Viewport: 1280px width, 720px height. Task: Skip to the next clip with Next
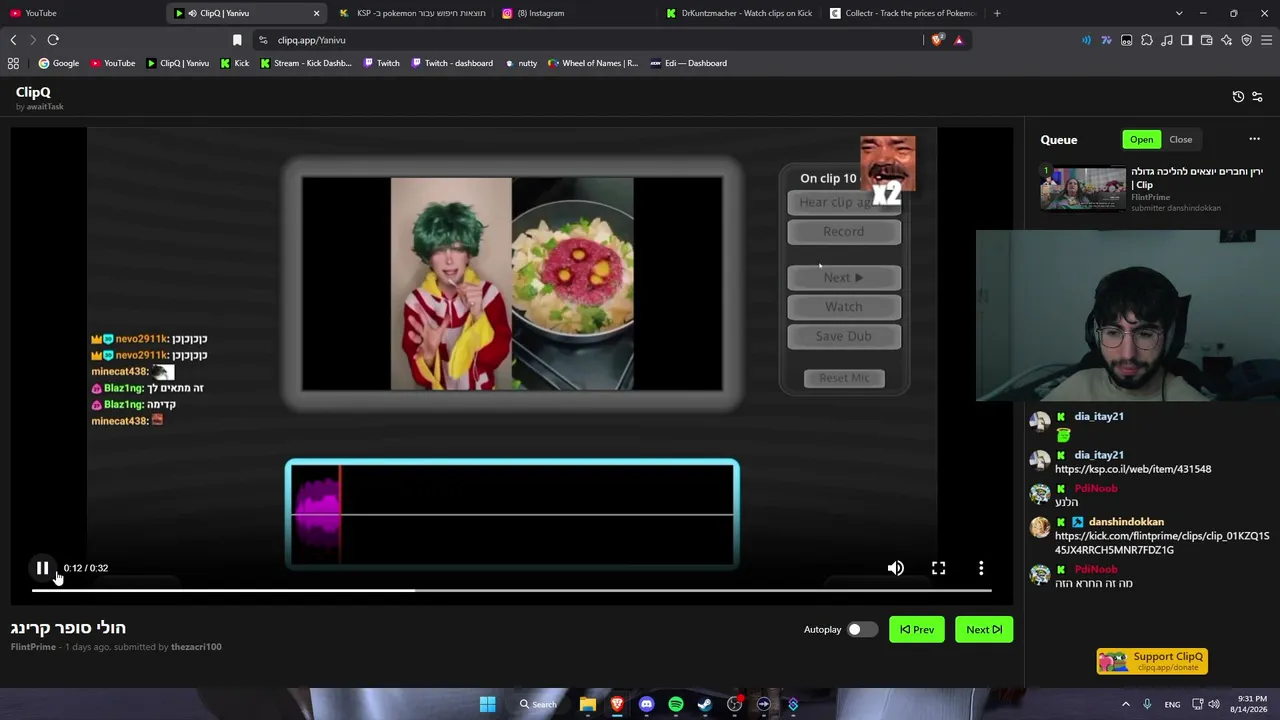click(x=984, y=629)
